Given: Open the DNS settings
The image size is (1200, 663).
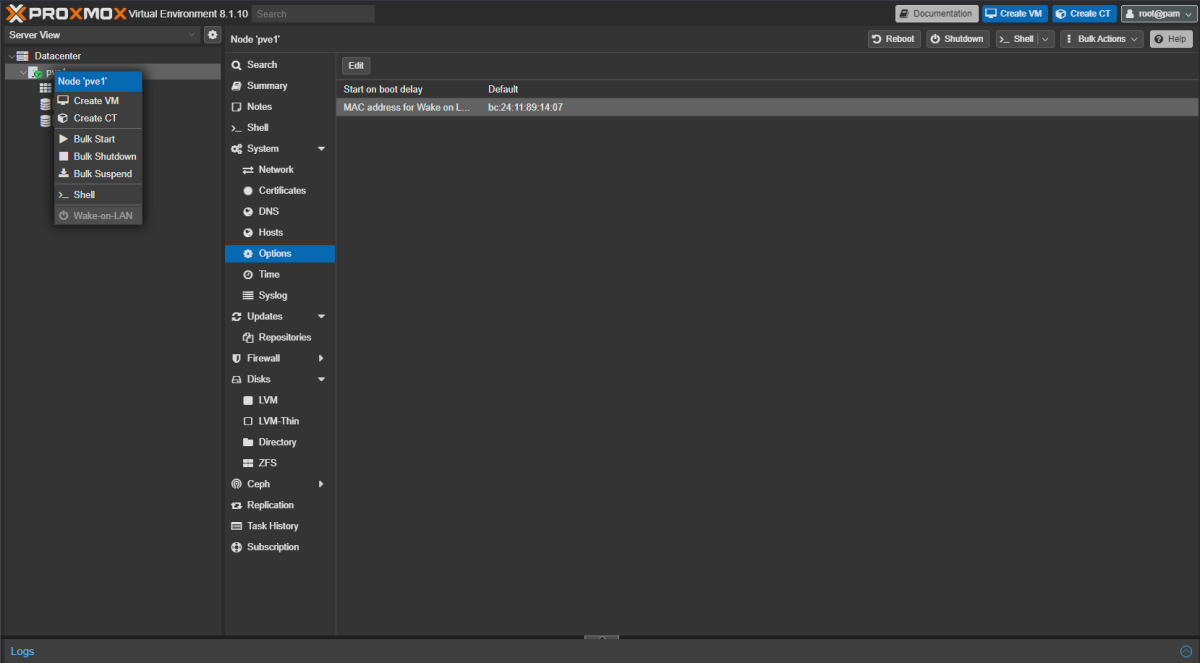Looking at the screenshot, I should 280,212.
